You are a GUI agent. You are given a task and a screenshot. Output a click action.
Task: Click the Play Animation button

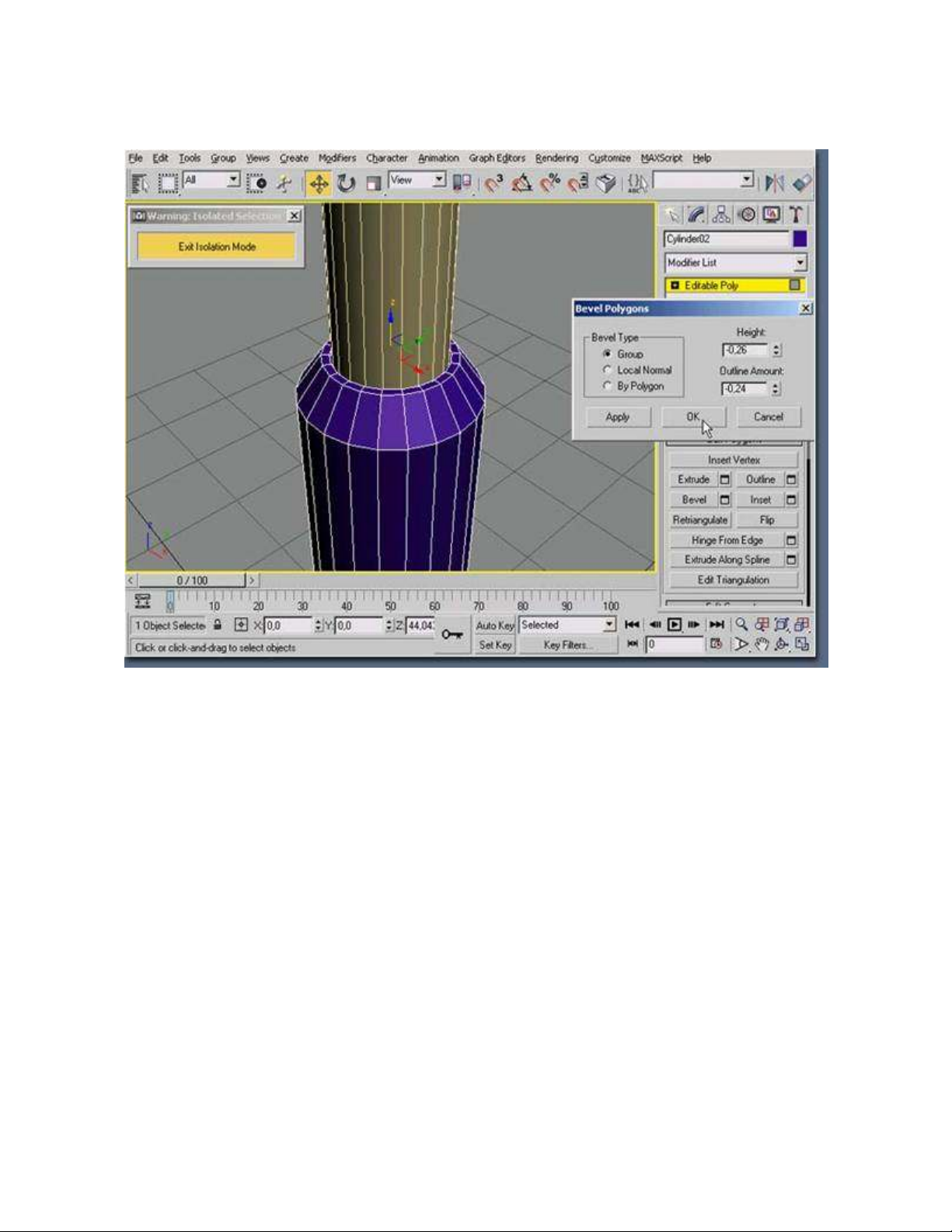pos(674,624)
